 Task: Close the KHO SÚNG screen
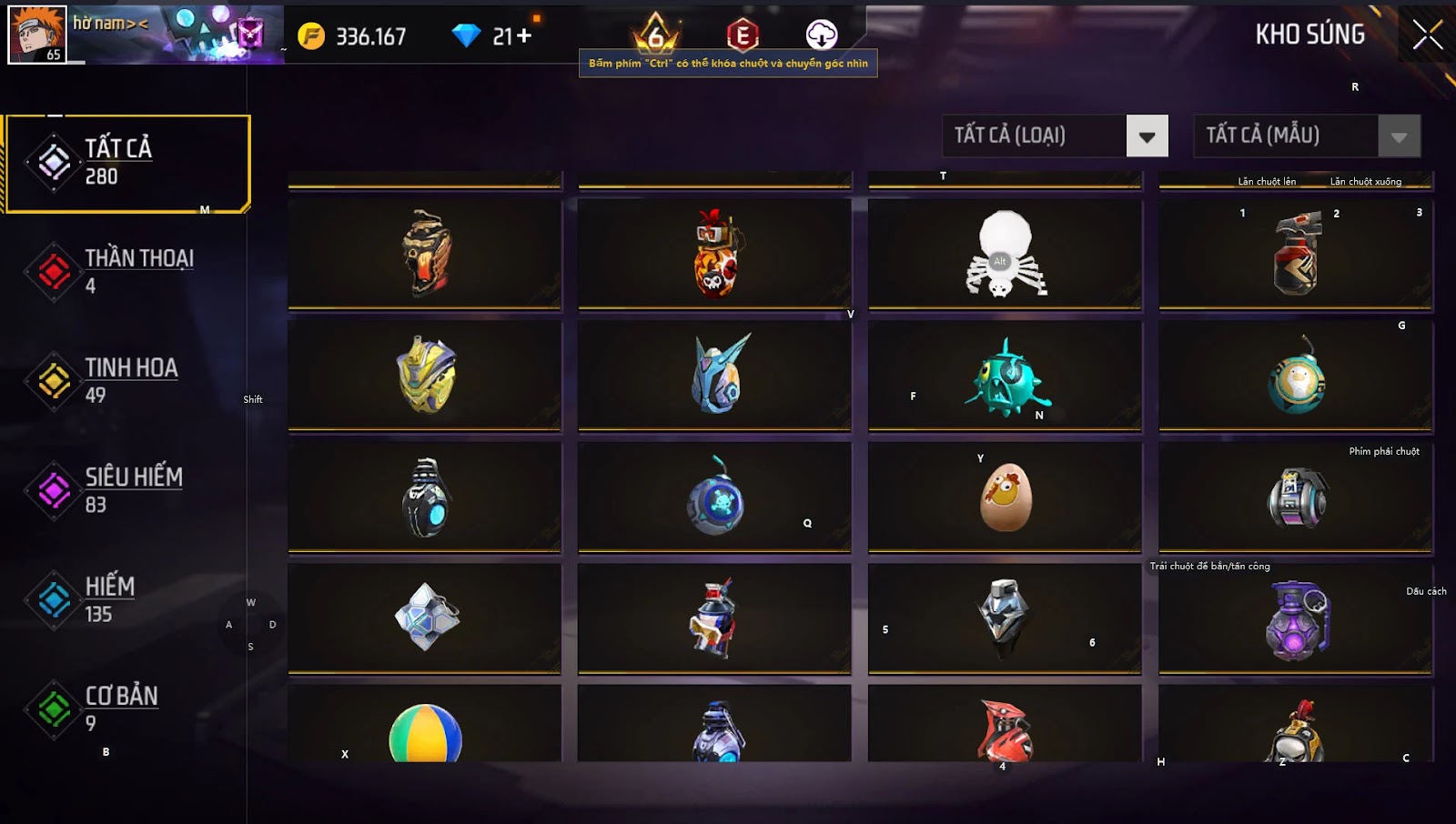(x=1427, y=35)
